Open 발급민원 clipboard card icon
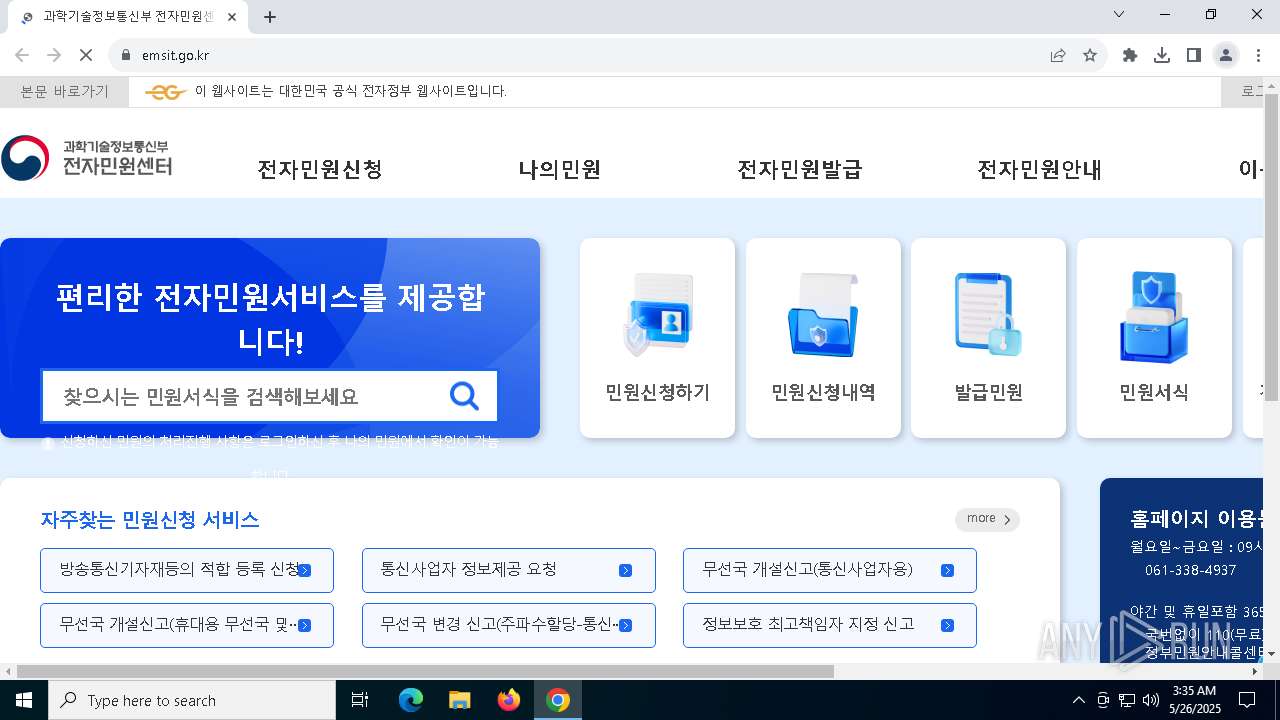This screenshot has height=720, width=1280. (x=988, y=315)
